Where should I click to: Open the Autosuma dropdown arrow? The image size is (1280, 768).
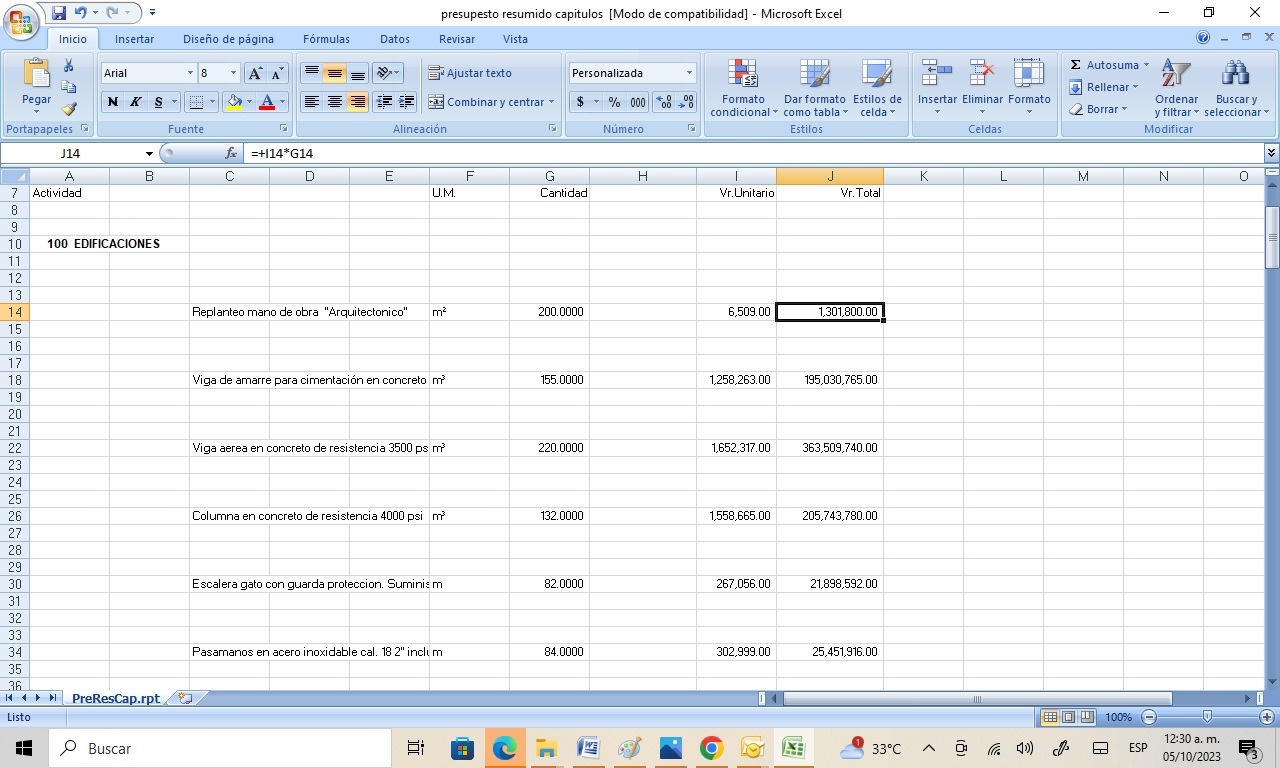click(x=1146, y=65)
